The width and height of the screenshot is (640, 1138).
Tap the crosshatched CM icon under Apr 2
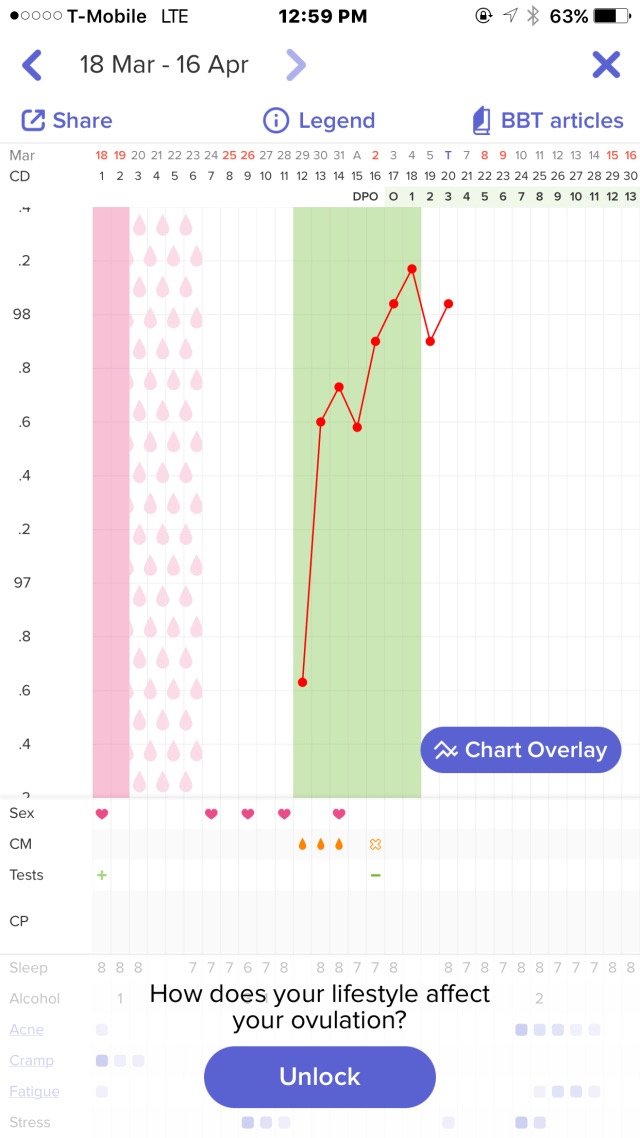tap(376, 843)
